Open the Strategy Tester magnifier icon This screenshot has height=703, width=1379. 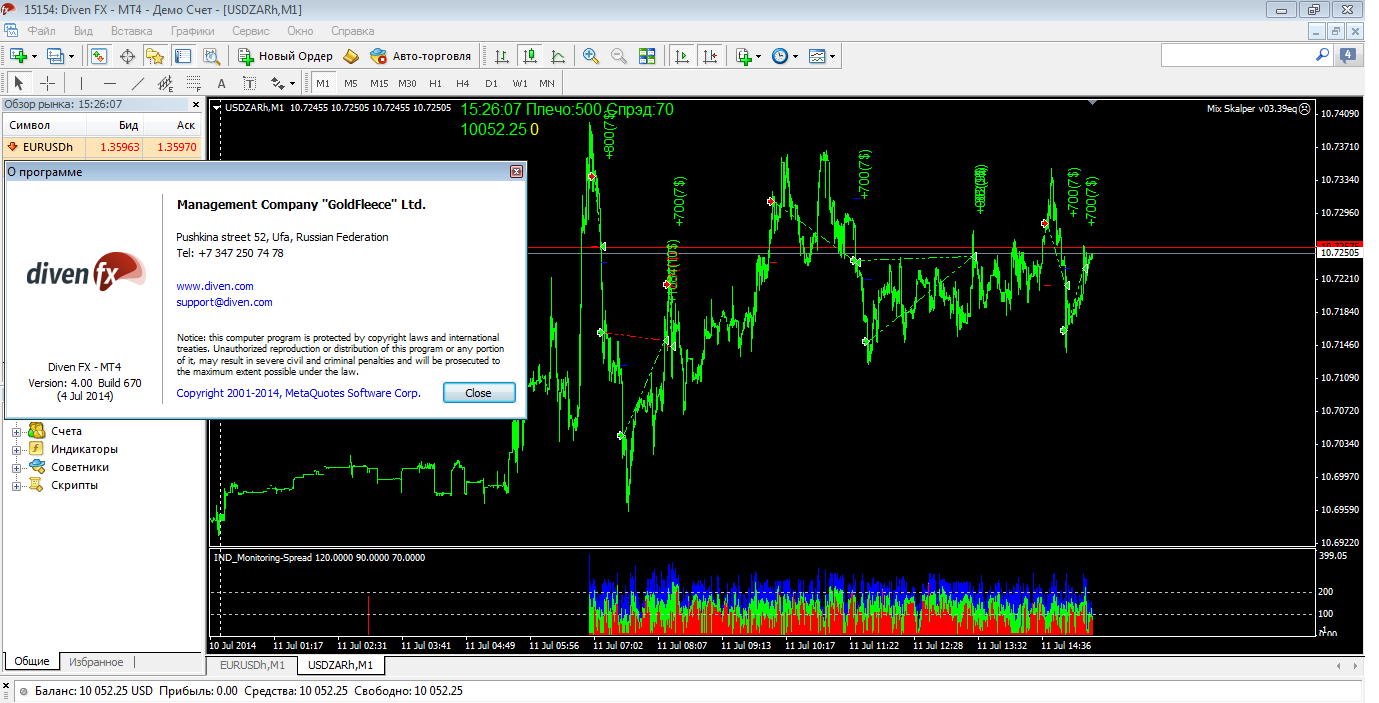(210, 56)
